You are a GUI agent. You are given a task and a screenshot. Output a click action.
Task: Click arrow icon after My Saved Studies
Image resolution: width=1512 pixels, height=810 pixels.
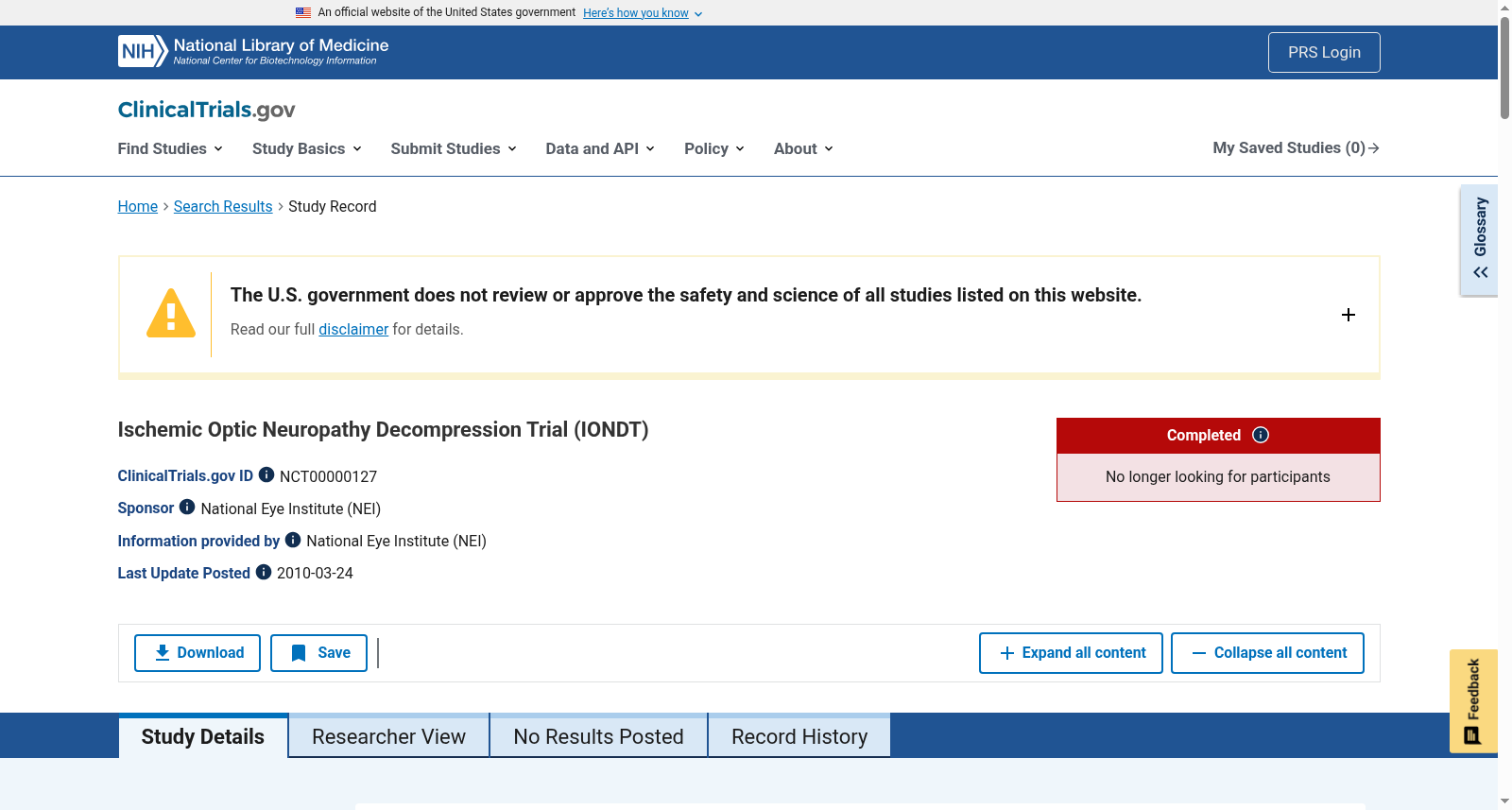1374,148
